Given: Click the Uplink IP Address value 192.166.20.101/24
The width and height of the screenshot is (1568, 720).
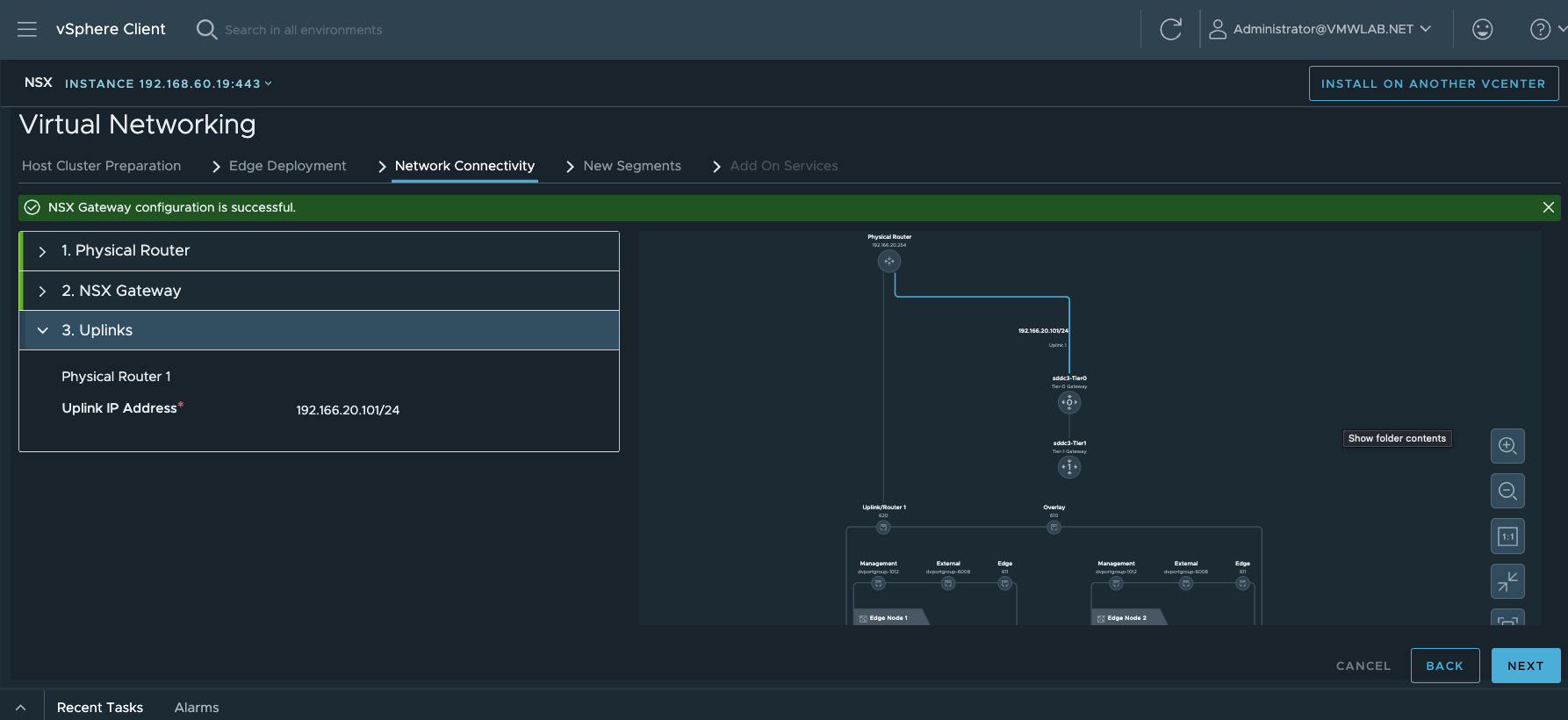Looking at the screenshot, I should pyautogui.click(x=348, y=410).
